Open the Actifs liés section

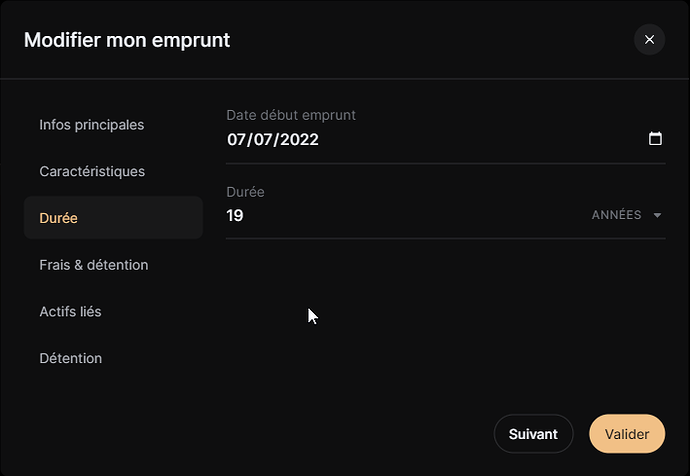coord(70,311)
